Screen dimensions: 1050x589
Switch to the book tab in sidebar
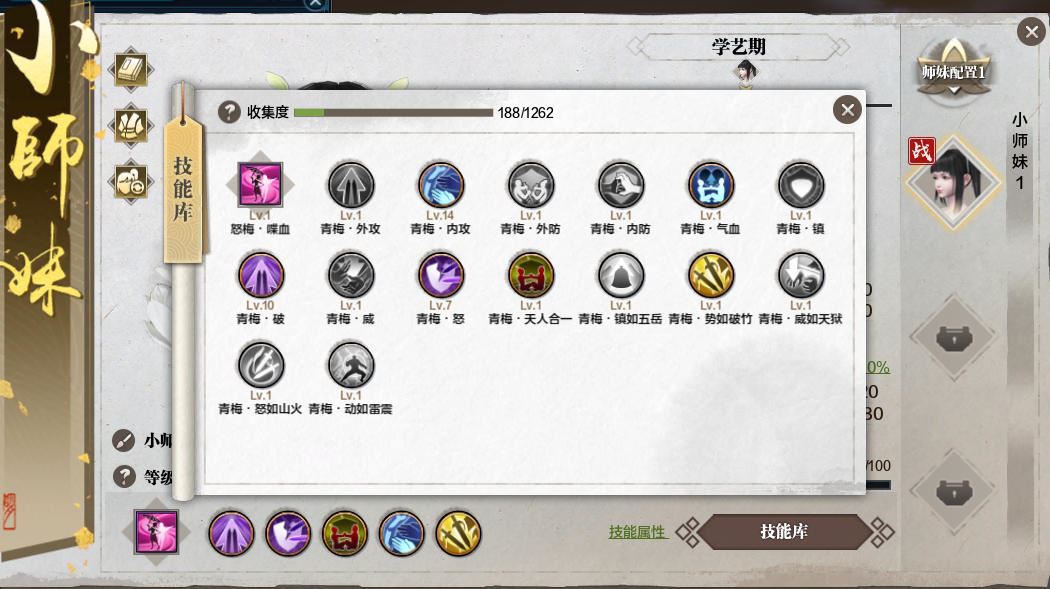point(131,69)
